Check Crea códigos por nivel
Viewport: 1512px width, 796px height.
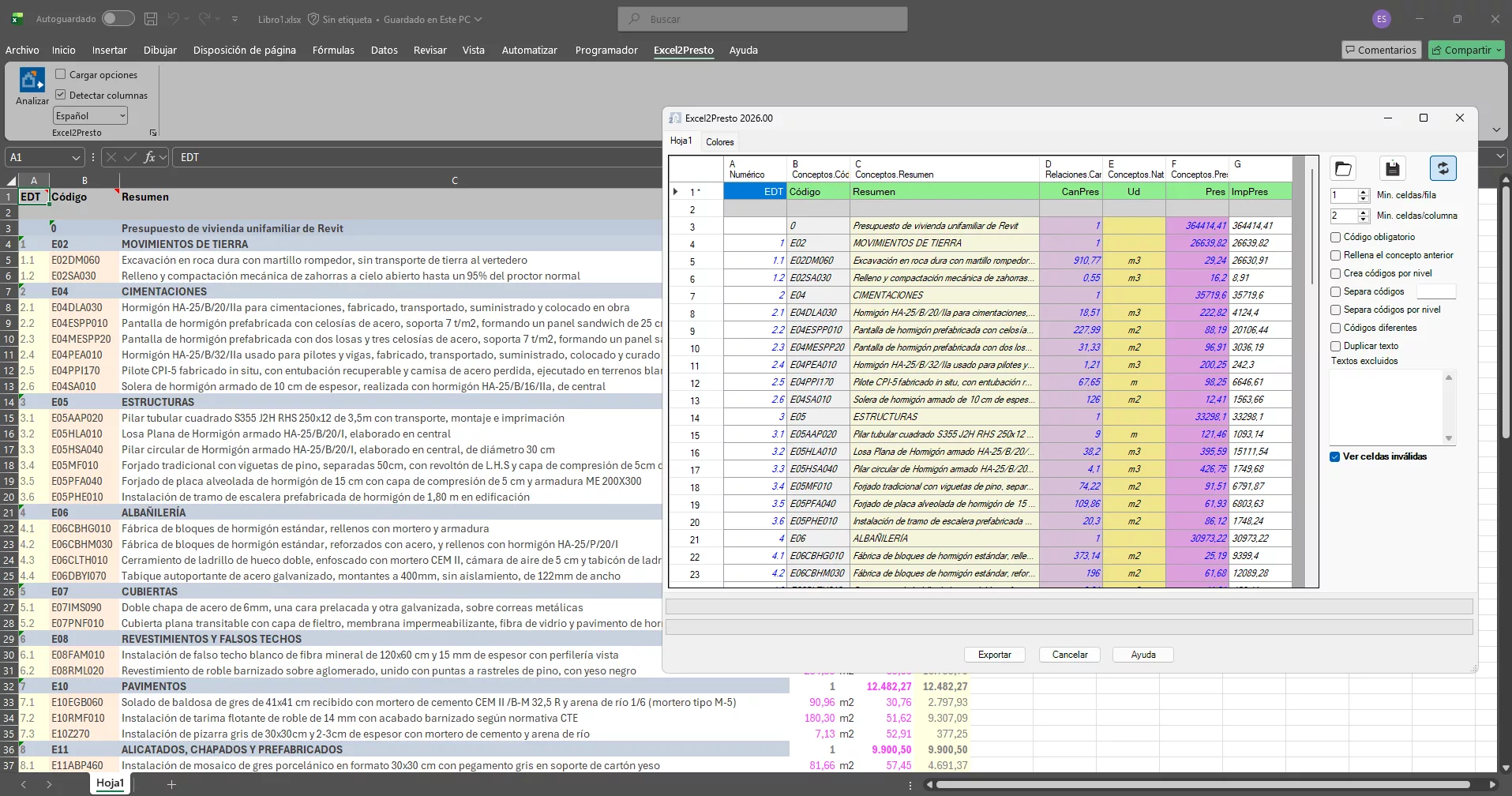[x=1336, y=273]
